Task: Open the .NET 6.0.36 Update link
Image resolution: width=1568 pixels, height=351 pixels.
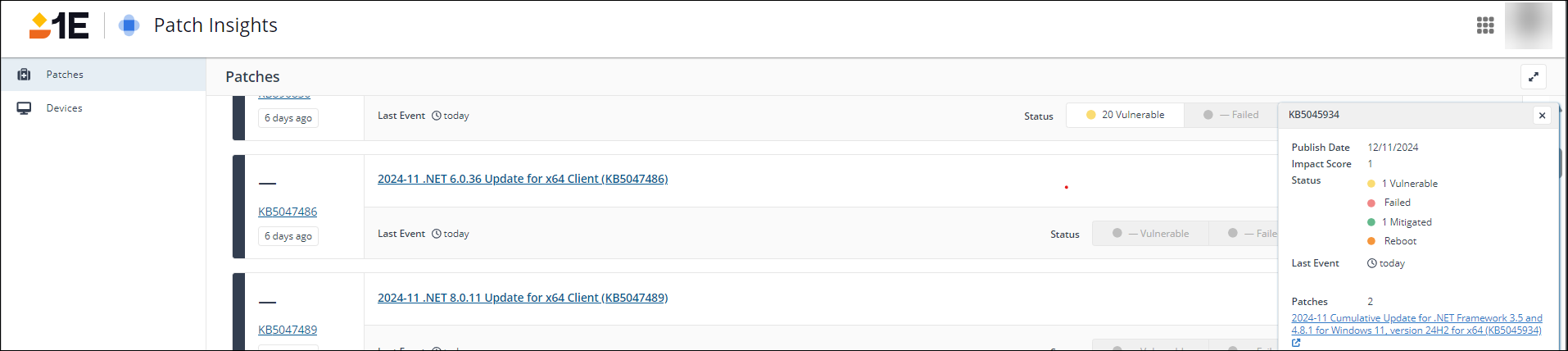Action: 522,179
